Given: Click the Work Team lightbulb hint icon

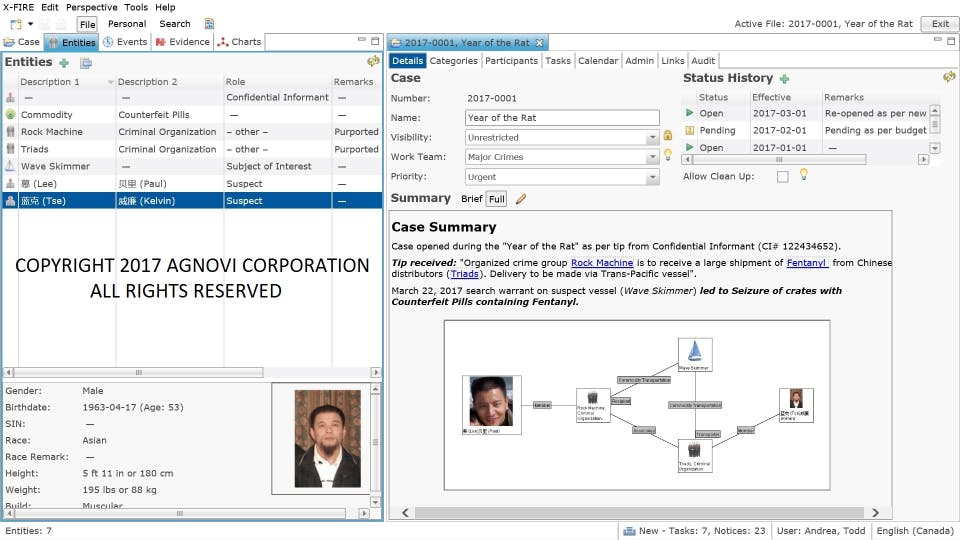Looking at the screenshot, I should tap(668, 155).
